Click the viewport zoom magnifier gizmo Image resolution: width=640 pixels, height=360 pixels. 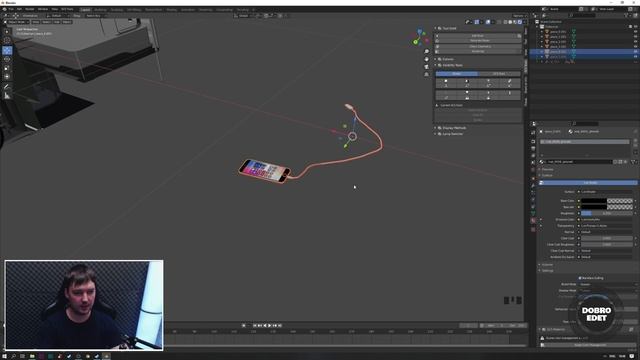coord(427,51)
